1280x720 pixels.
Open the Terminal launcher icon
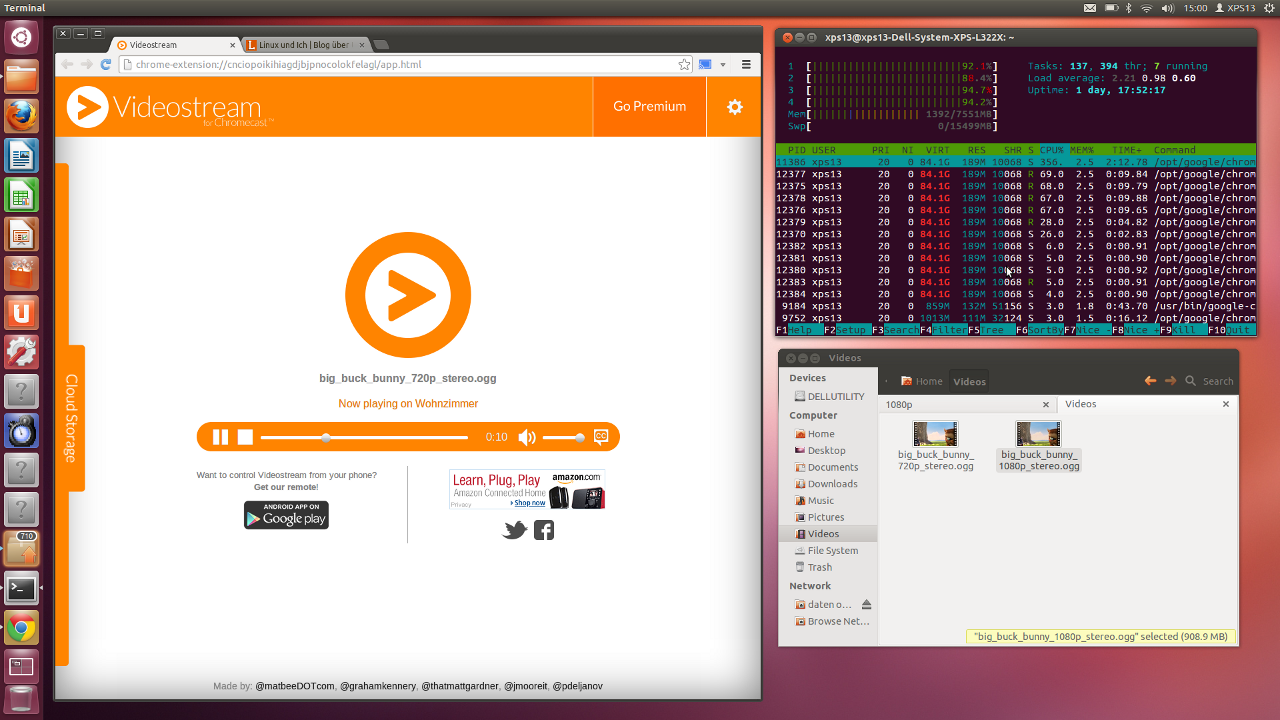click(21, 589)
